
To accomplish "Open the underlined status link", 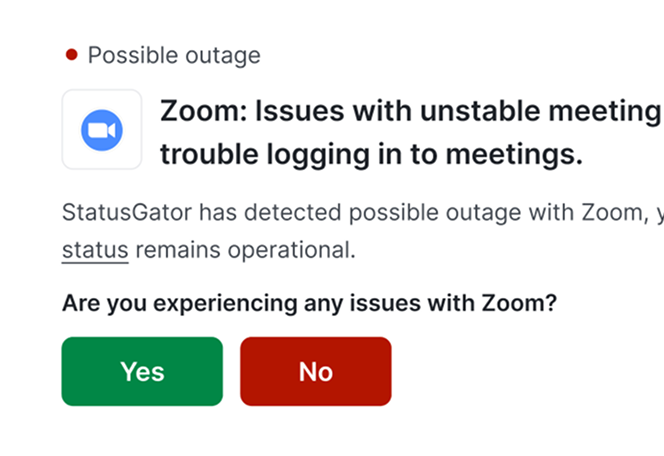I will tap(95, 249).
